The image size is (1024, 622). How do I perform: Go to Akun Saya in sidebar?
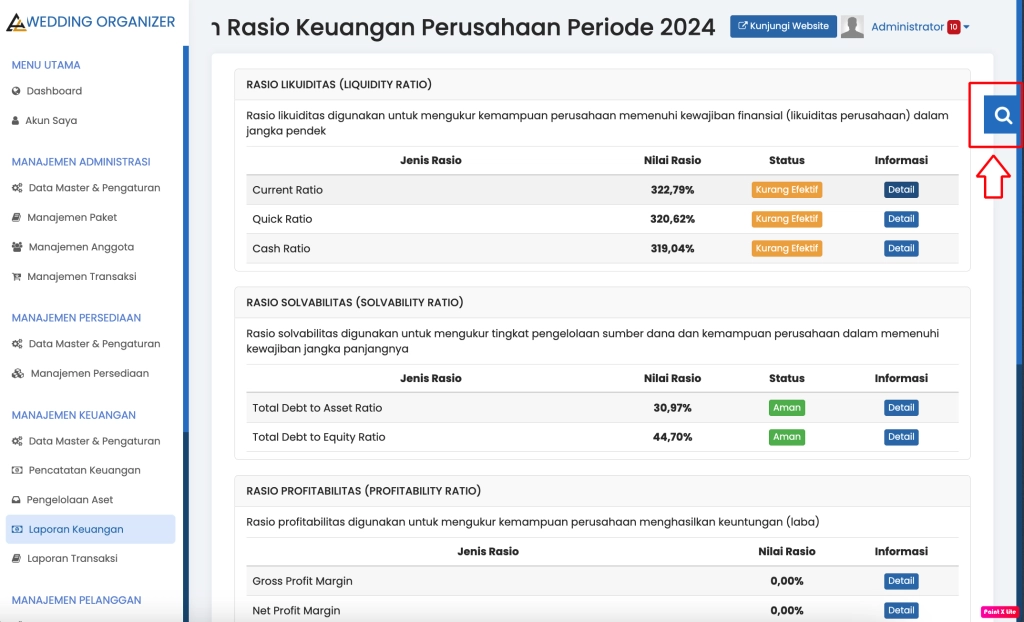(x=51, y=121)
